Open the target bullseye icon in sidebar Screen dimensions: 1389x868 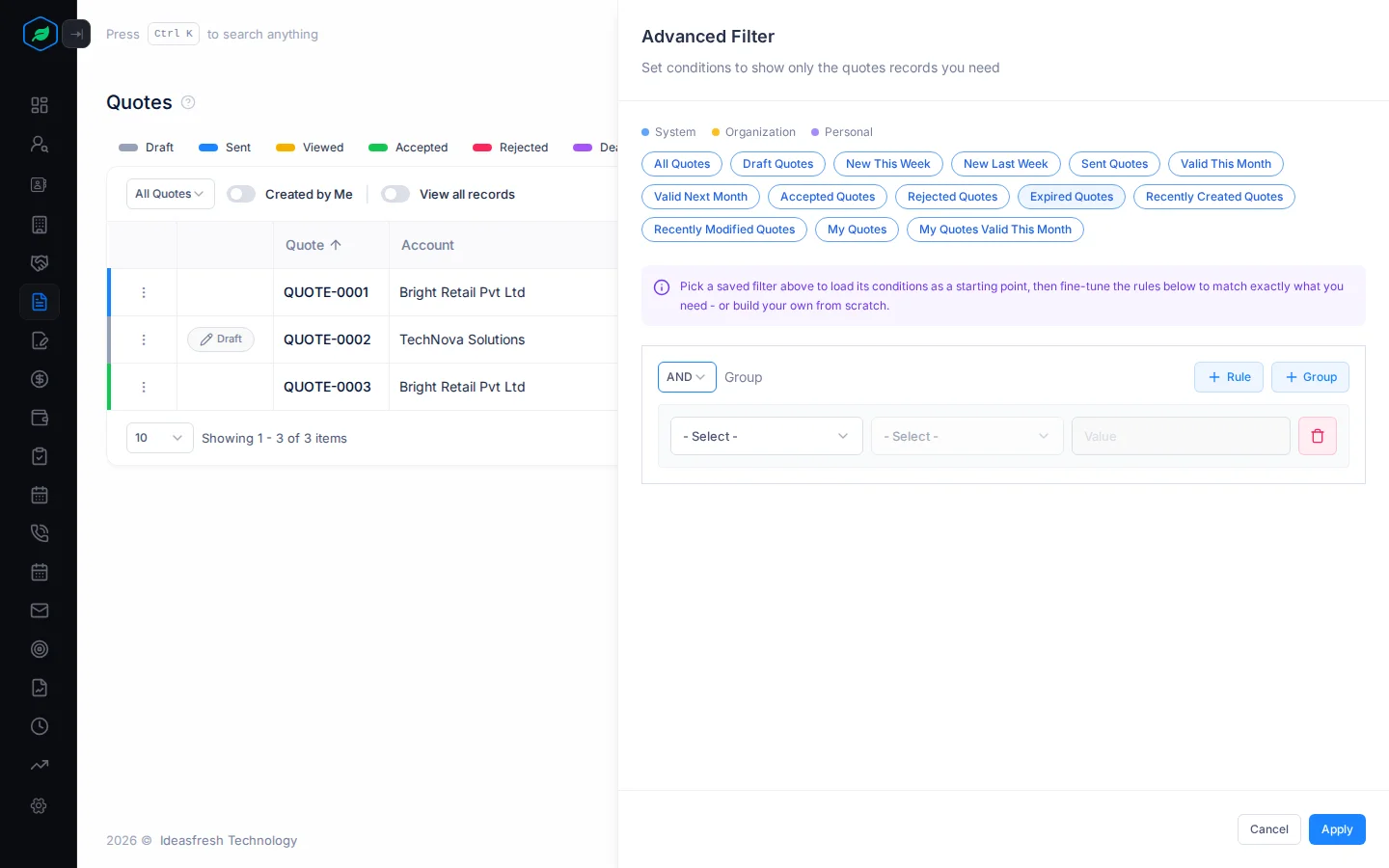40,649
